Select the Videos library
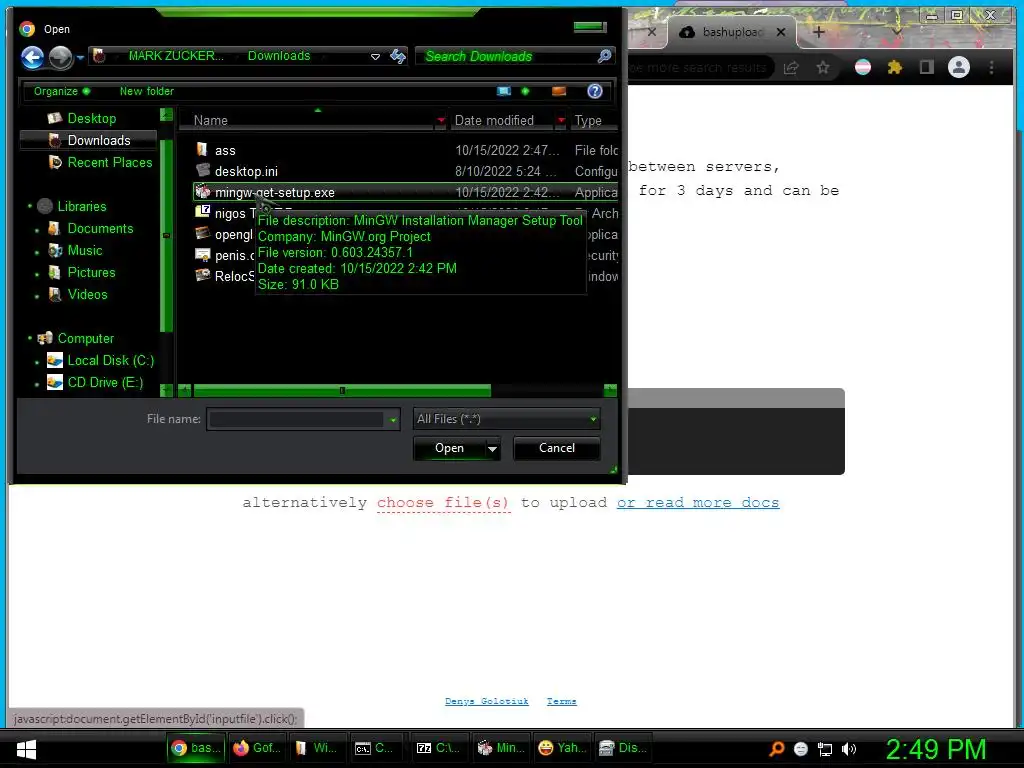This screenshot has width=1024, height=768. pos(88,295)
